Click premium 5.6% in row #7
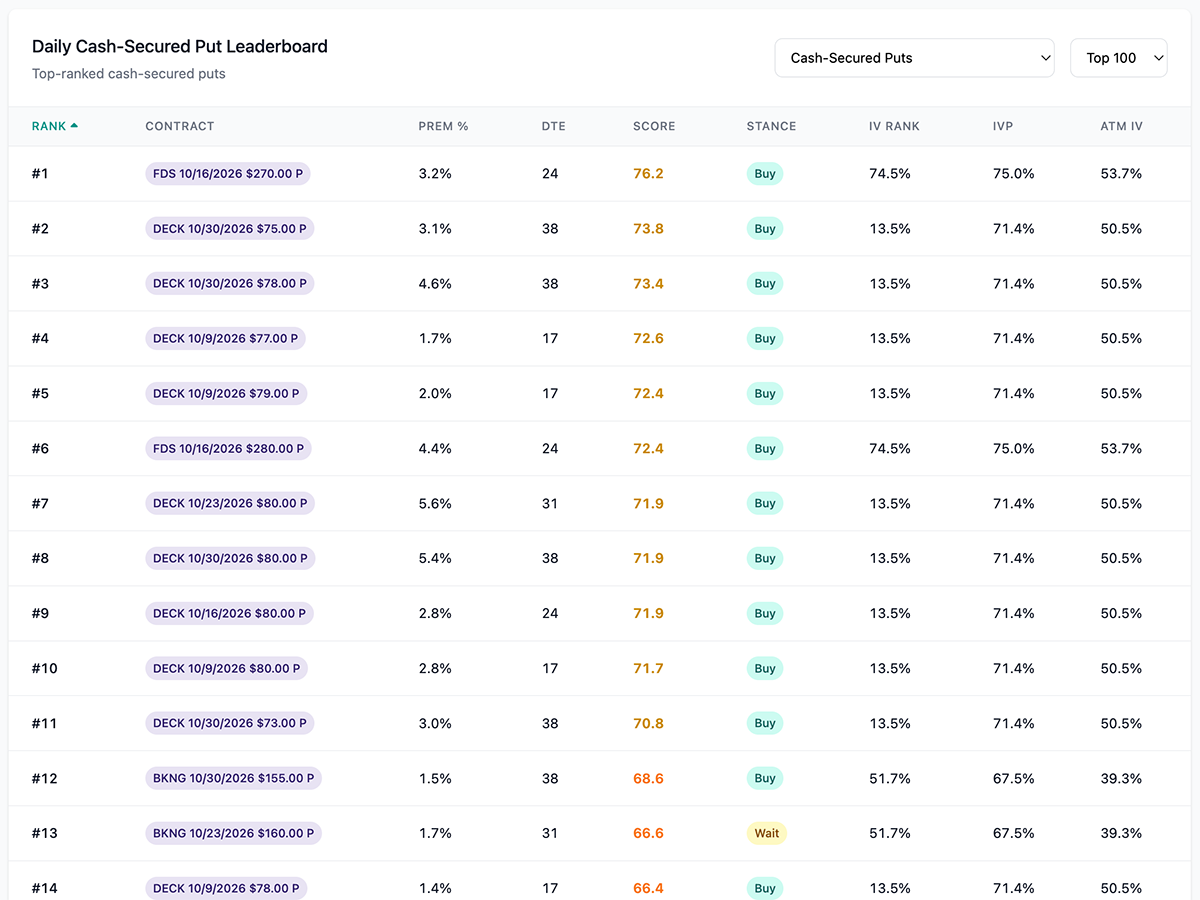The image size is (1200, 900). coord(435,504)
